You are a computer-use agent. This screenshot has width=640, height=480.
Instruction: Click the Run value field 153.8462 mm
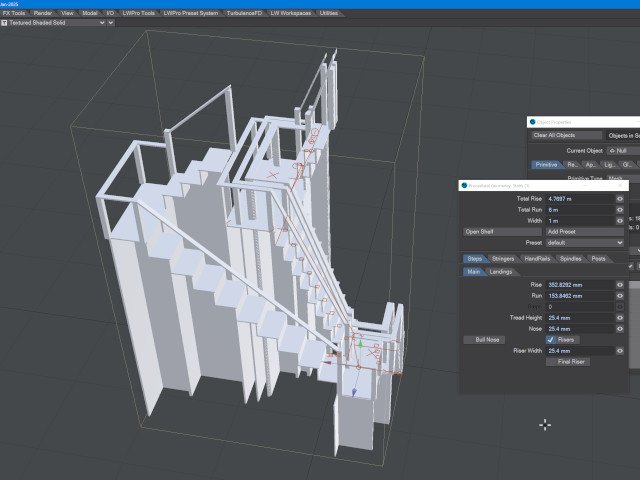[580, 296]
